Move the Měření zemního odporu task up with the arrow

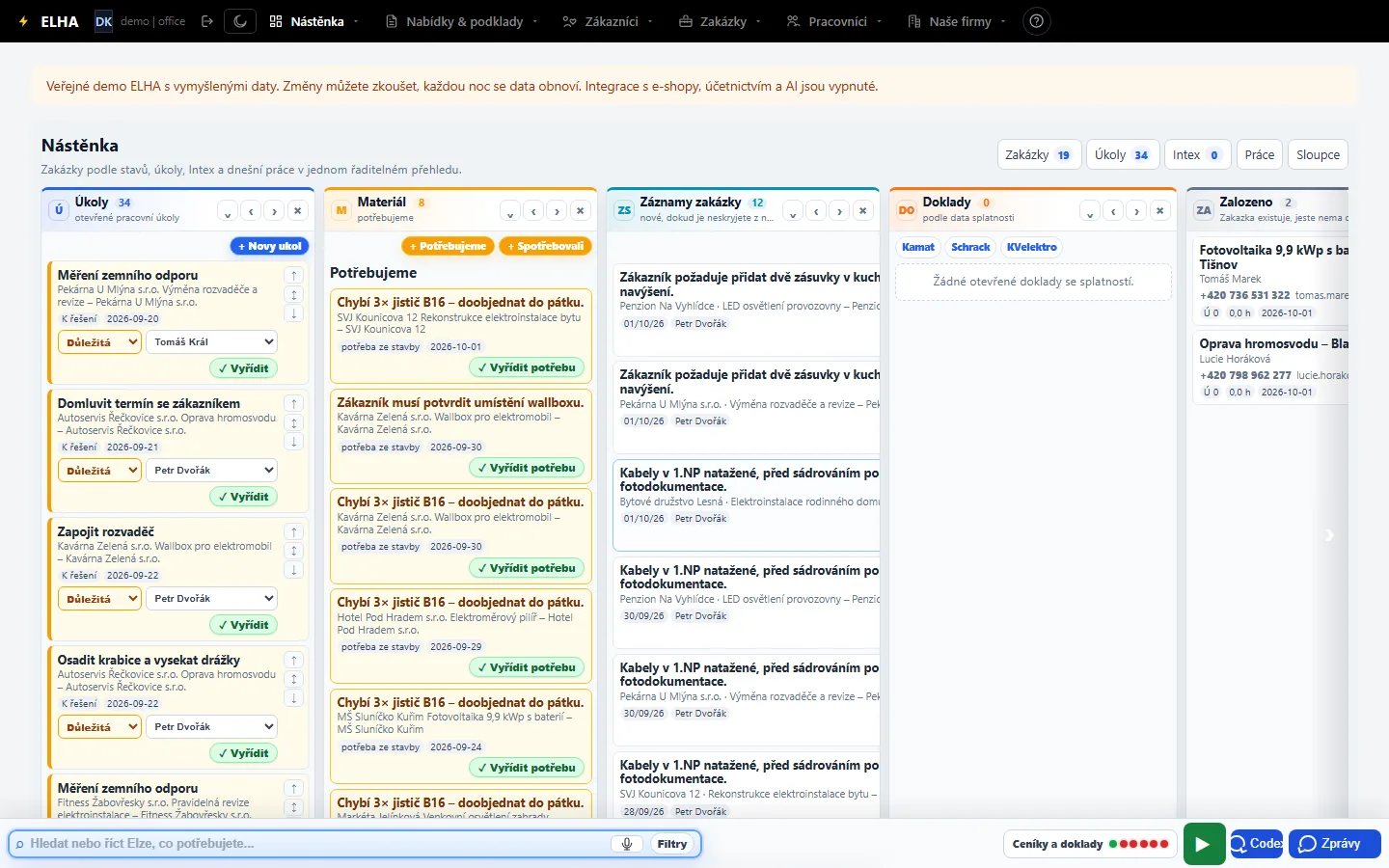coord(294,275)
